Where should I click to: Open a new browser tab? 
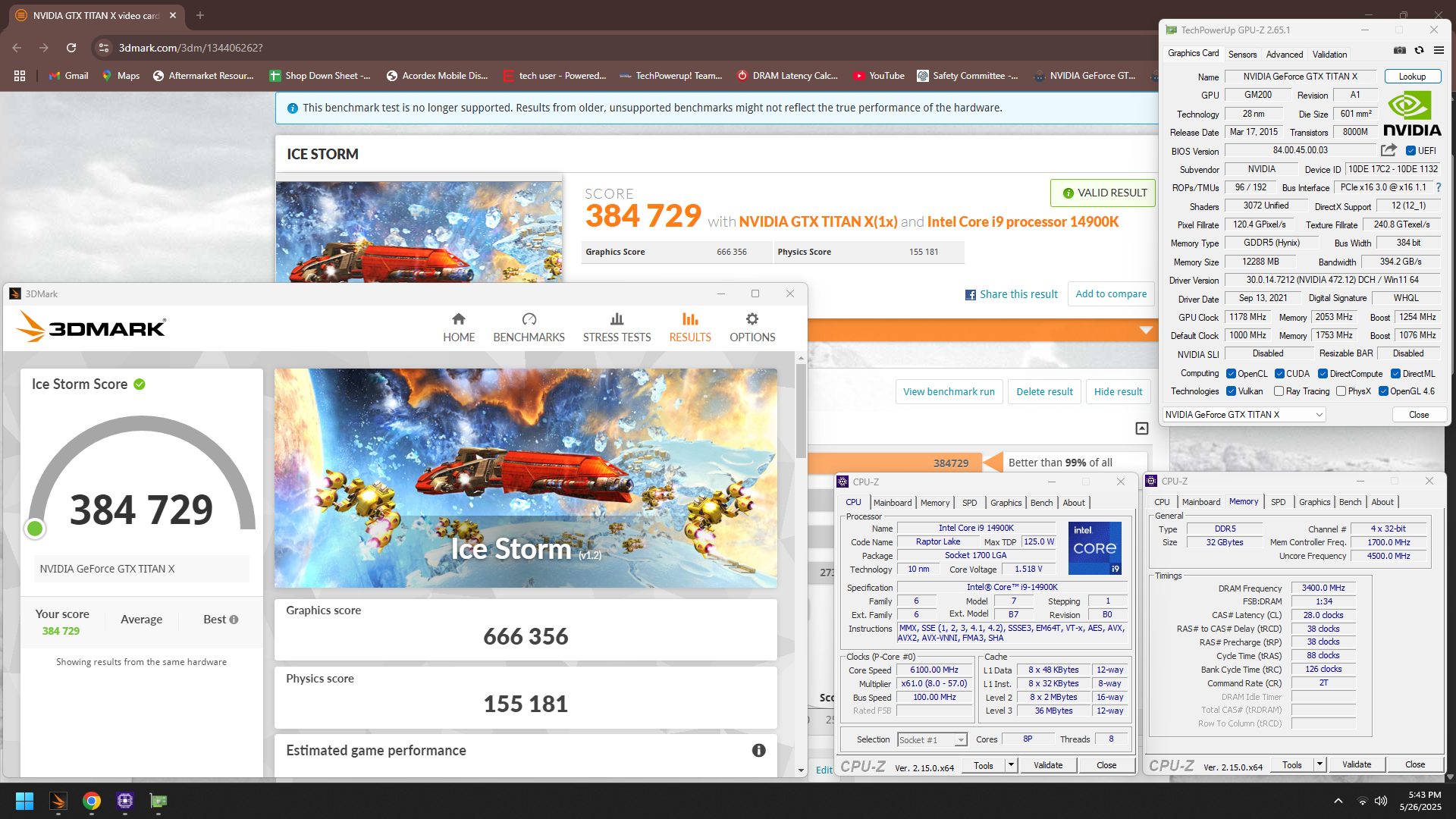click(x=200, y=15)
